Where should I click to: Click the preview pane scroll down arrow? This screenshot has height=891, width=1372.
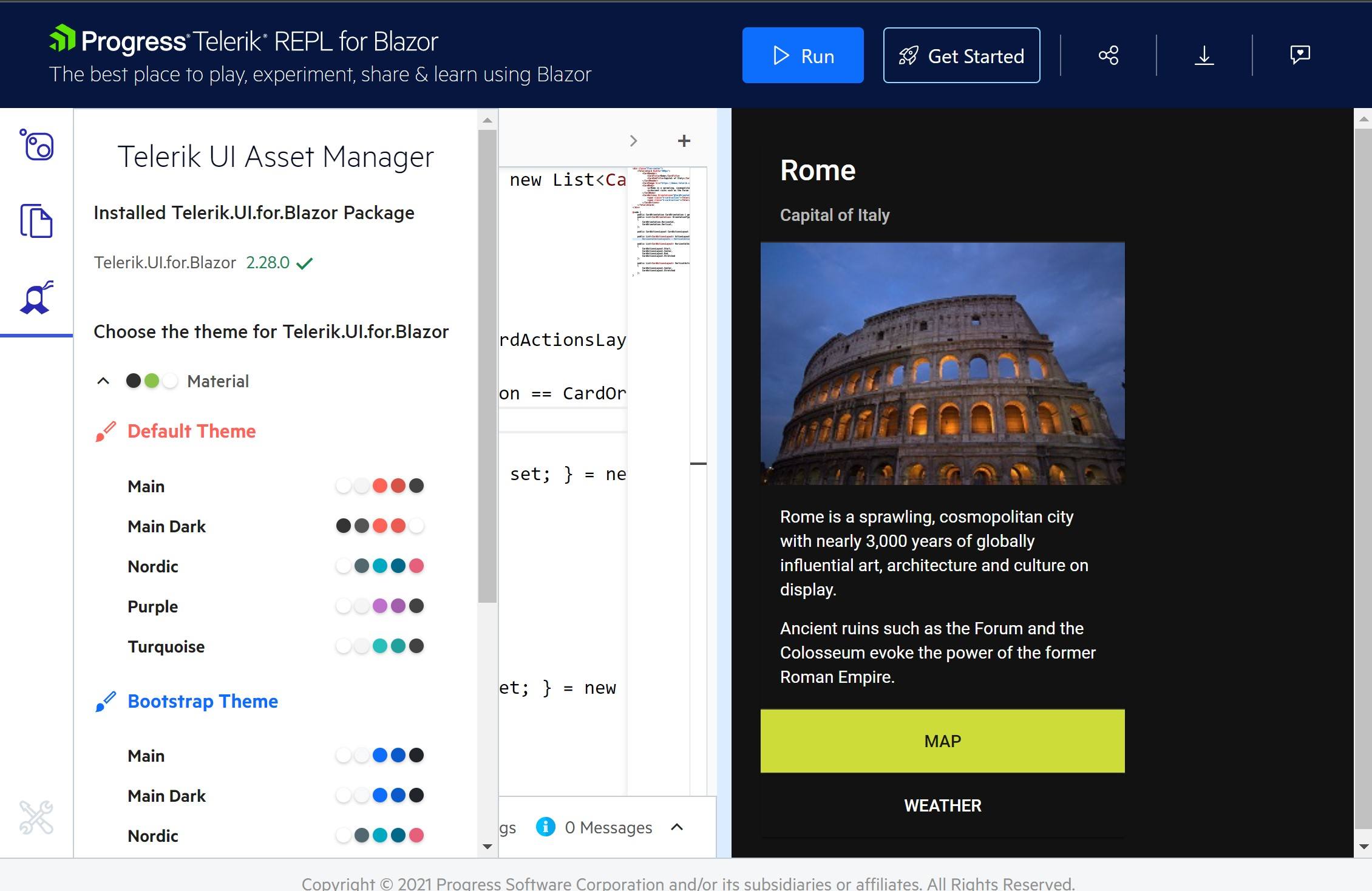pos(1363,846)
